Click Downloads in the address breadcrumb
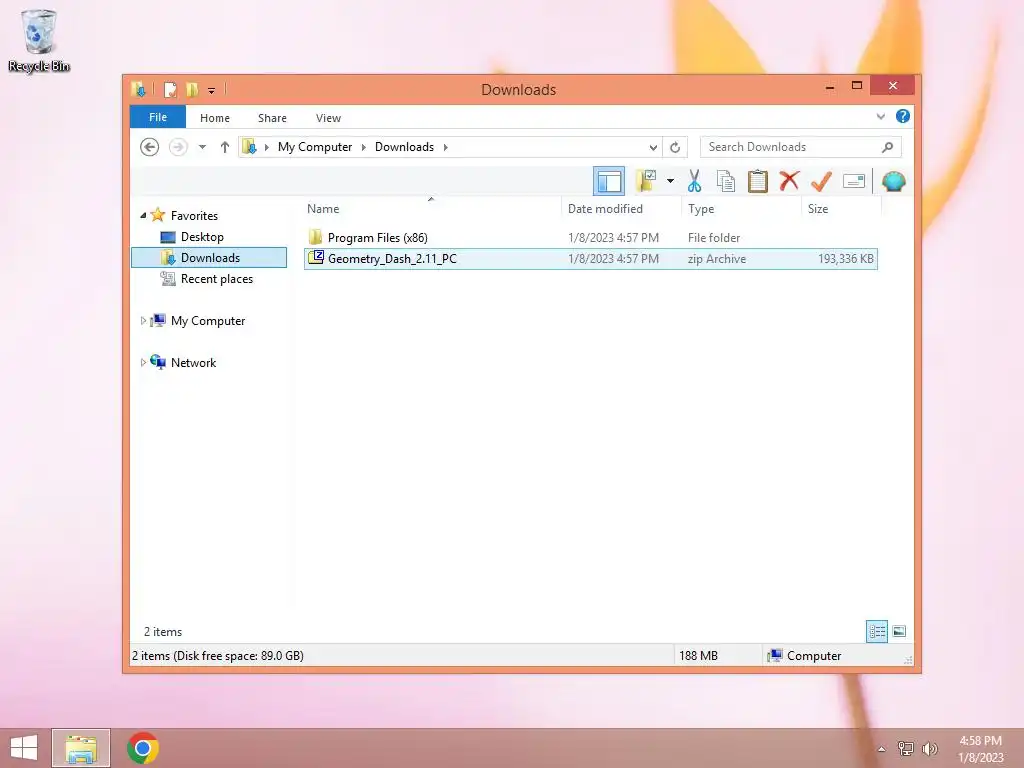The width and height of the screenshot is (1024, 768). (x=404, y=147)
